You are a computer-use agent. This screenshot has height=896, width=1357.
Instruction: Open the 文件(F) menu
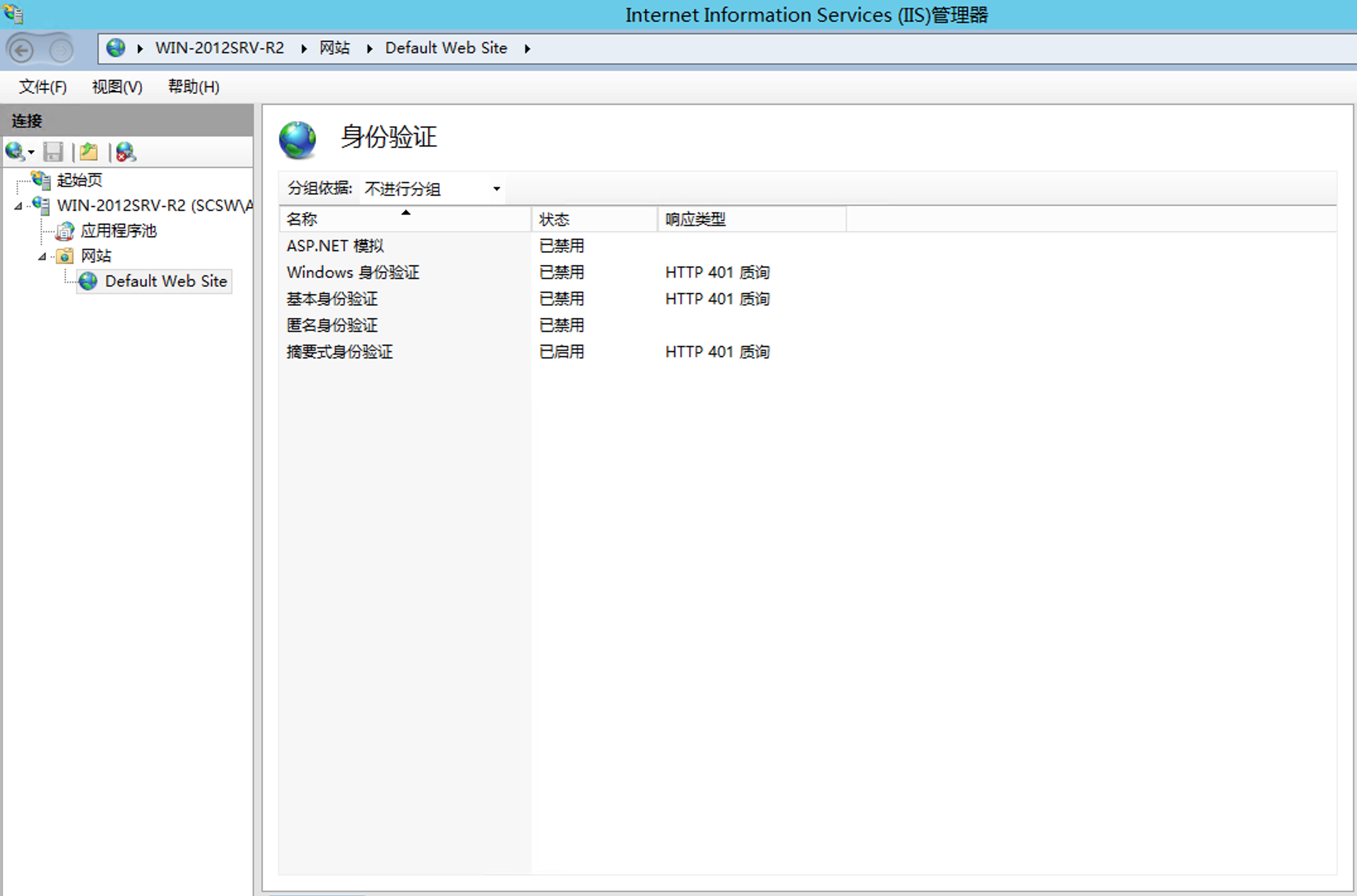[42, 86]
